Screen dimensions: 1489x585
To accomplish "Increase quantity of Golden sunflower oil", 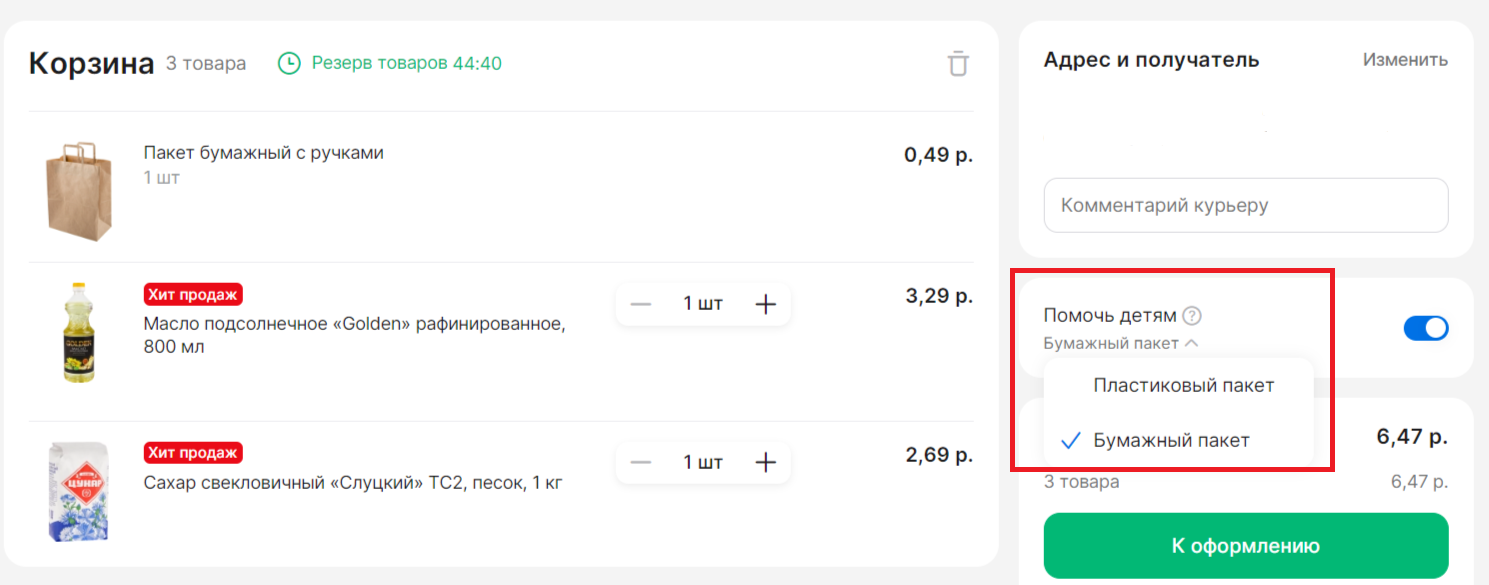I will pyautogui.click(x=765, y=304).
